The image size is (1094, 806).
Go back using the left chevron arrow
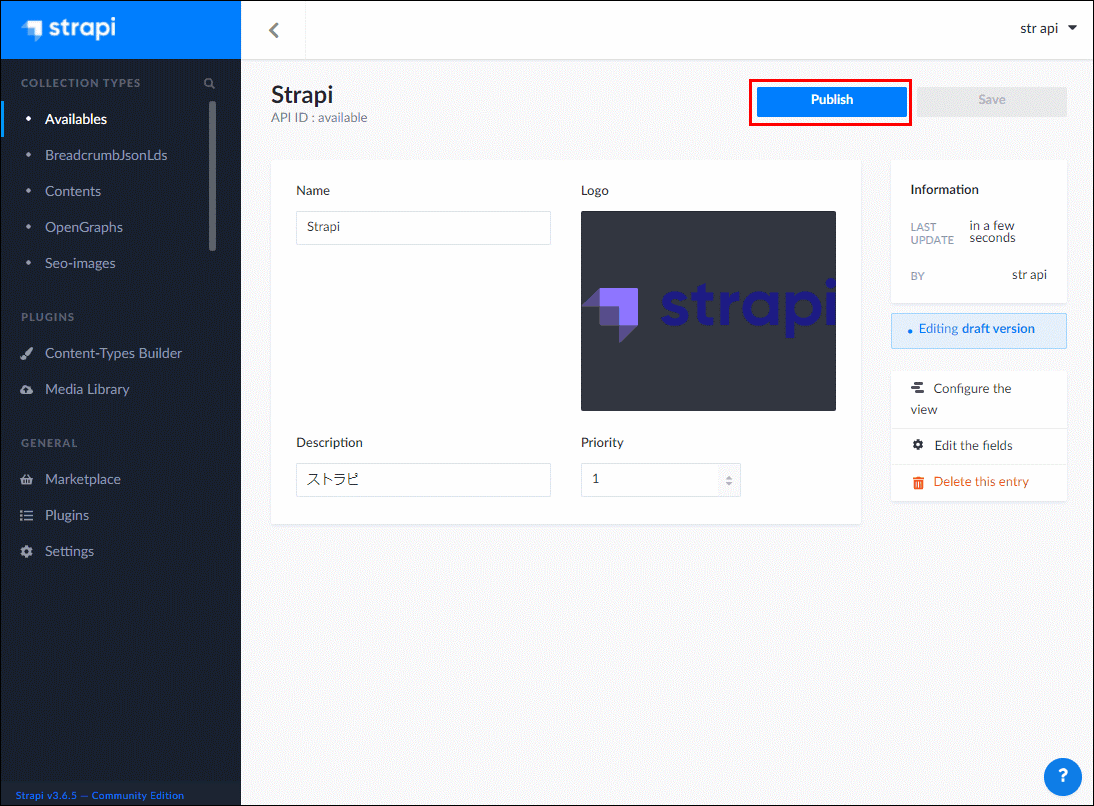274,30
